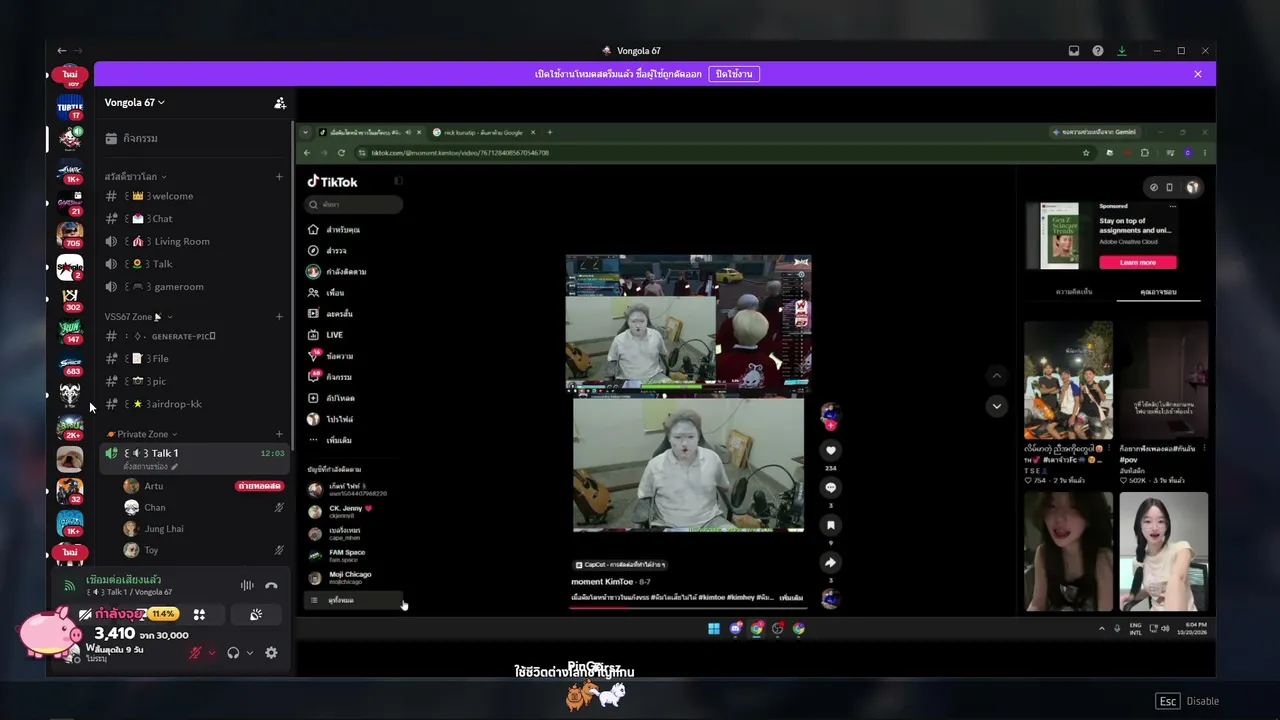1280x720 pixels.
Task: Open user settings gear icon
Action: point(271,653)
